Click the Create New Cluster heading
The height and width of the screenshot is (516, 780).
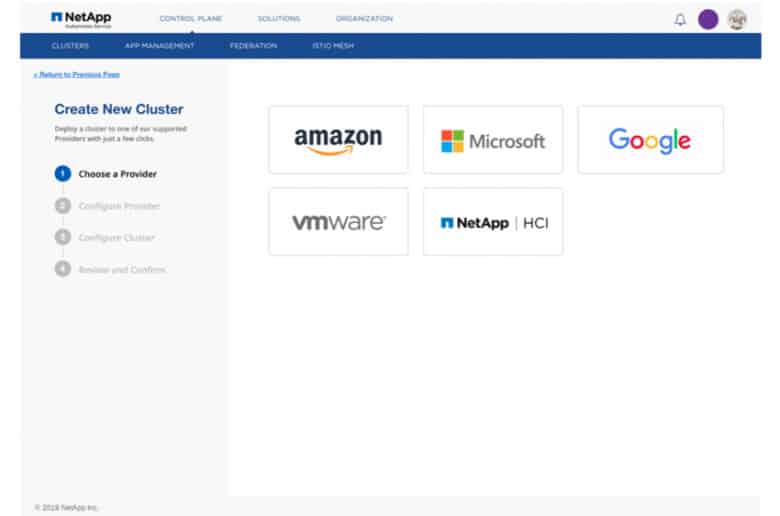(x=119, y=109)
